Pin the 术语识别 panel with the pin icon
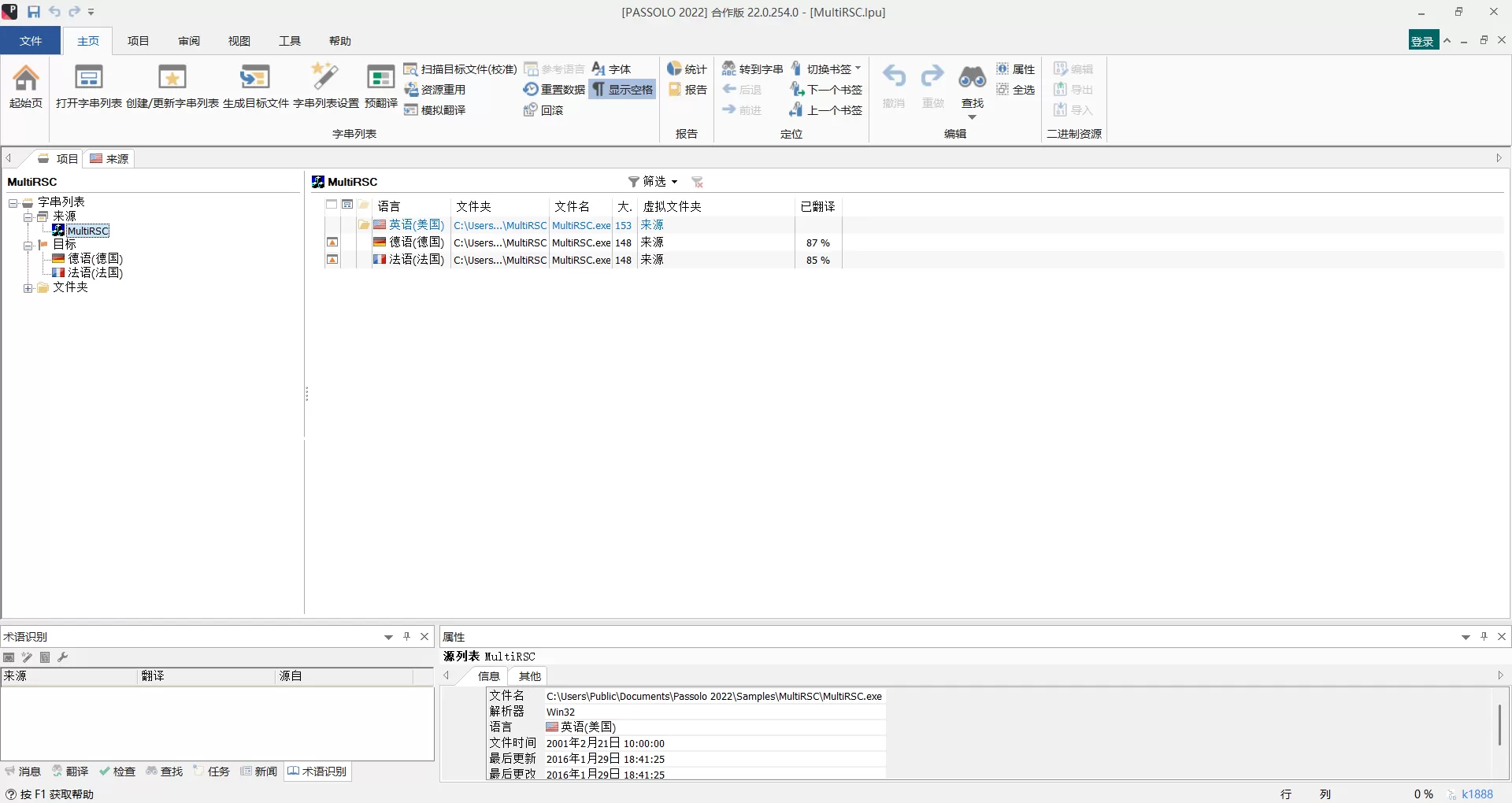The height and width of the screenshot is (803, 1512). [x=406, y=636]
